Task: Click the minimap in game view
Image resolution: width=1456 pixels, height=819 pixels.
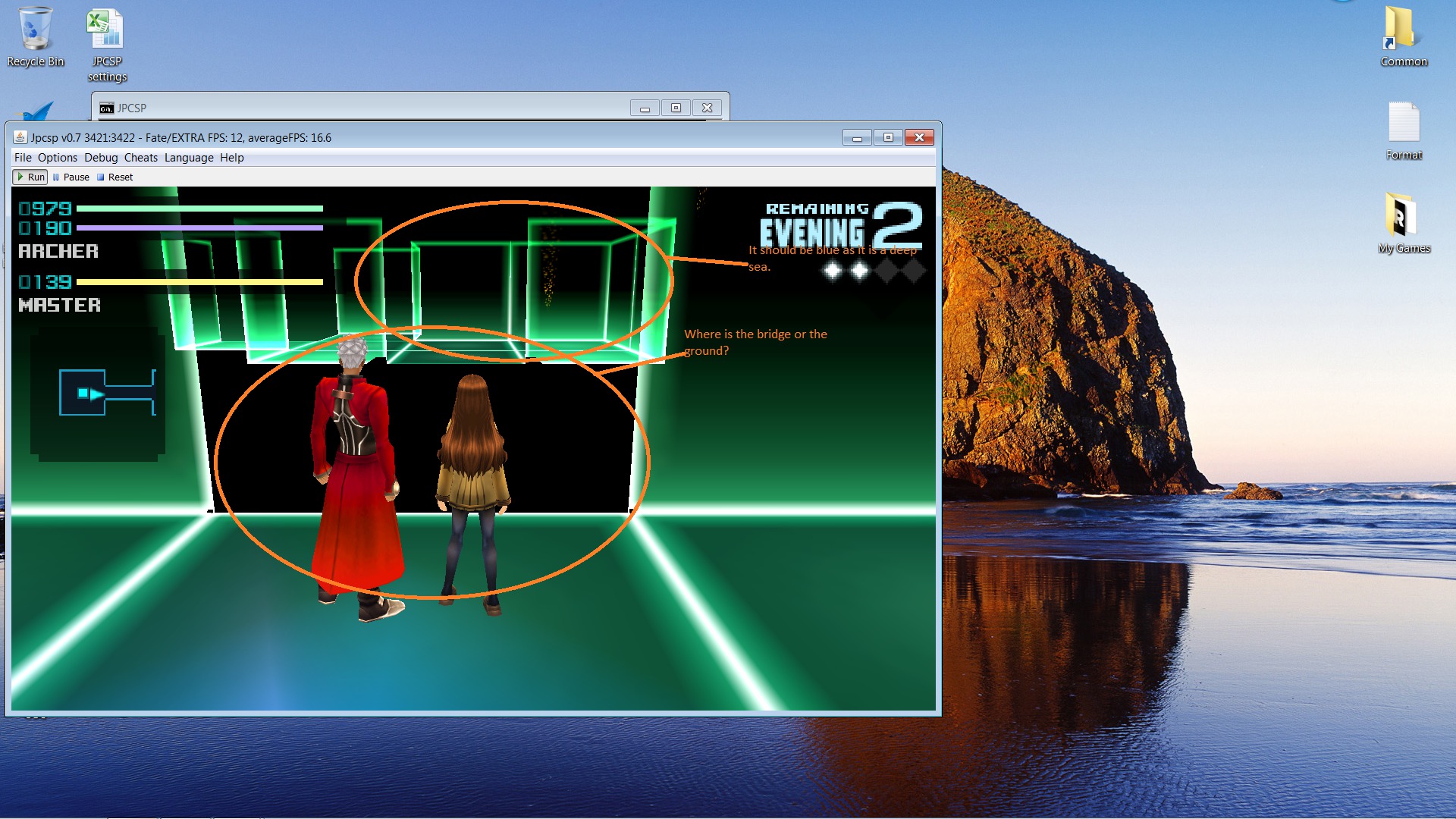Action: tap(99, 394)
